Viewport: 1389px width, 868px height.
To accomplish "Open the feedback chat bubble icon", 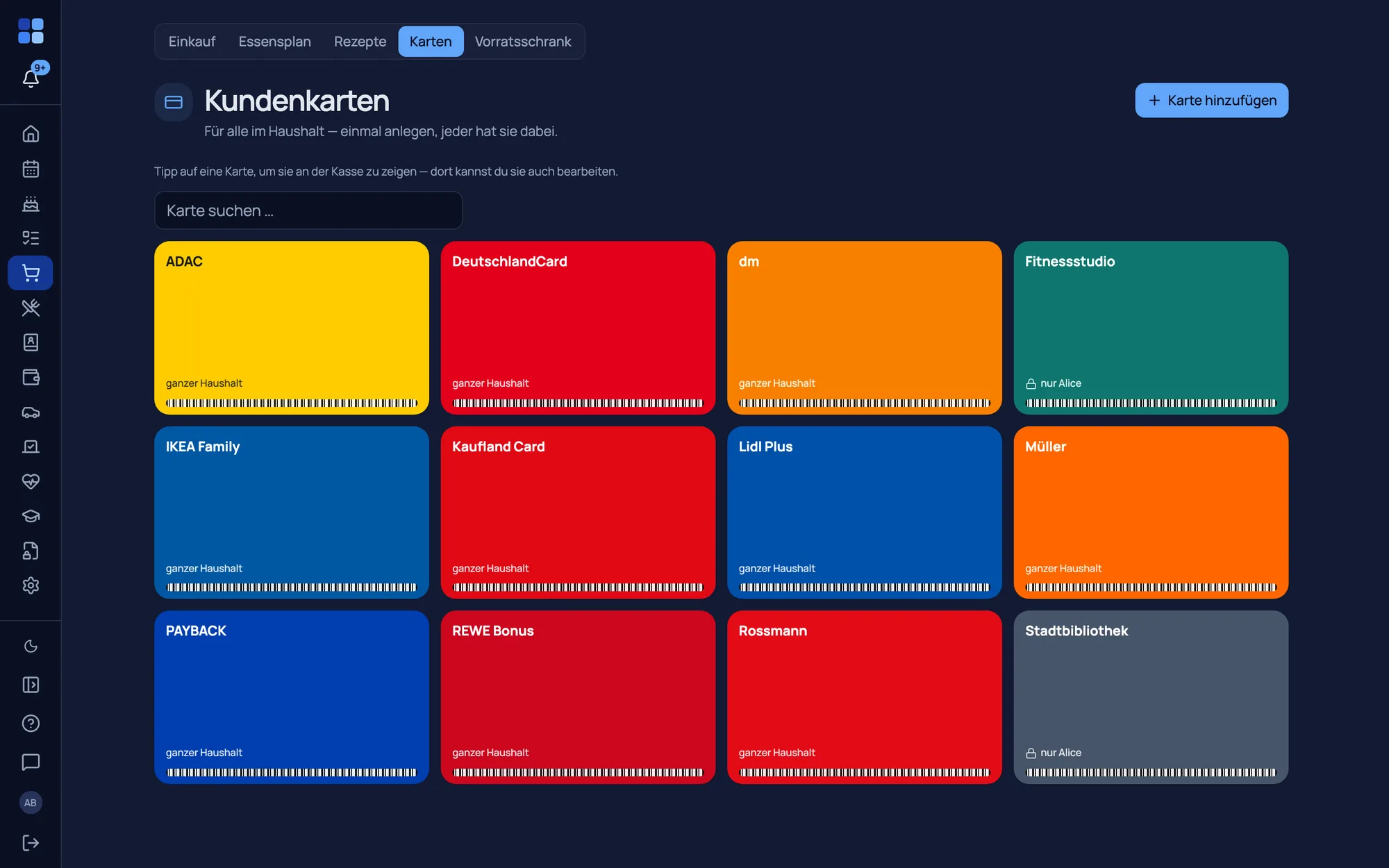I will click(31, 762).
